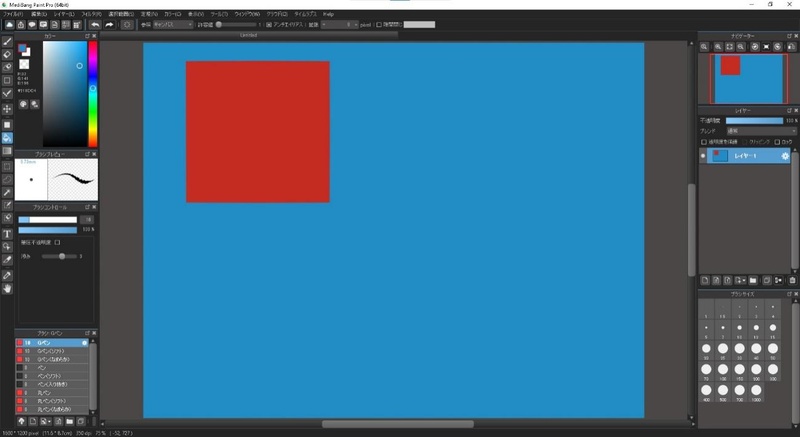This screenshot has width=800, height=437.
Task: Choose the 70 brush size preset
Action: (706, 371)
